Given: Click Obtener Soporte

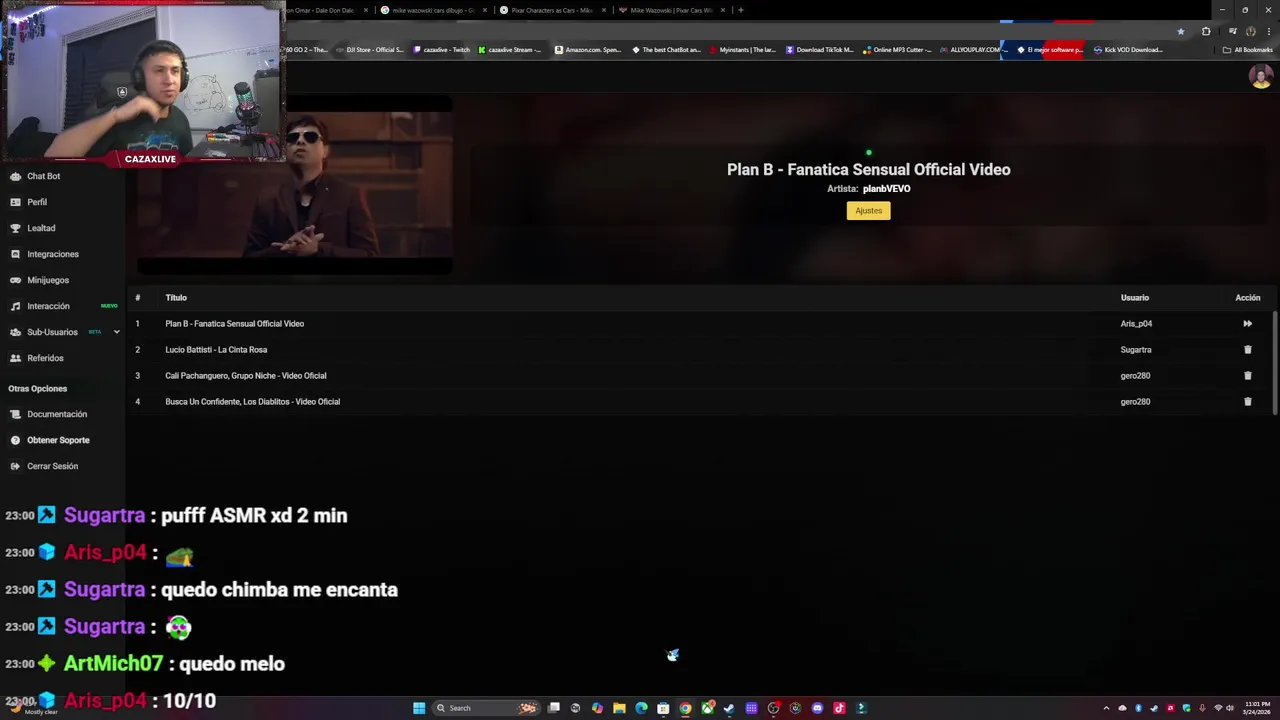Looking at the screenshot, I should point(58,440).
